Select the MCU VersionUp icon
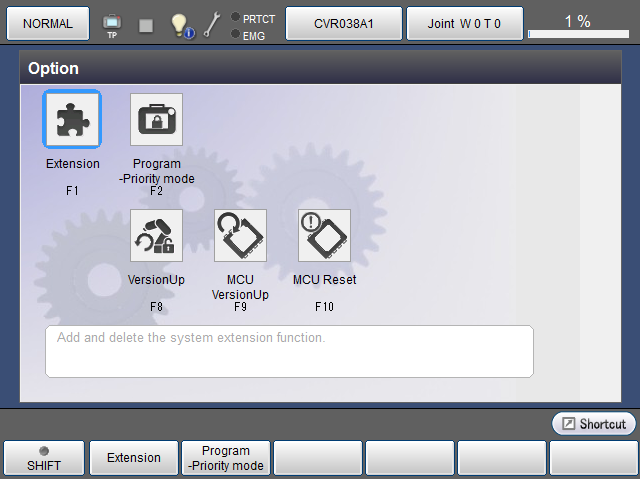The image size is (640, 479). coord(240,236)
